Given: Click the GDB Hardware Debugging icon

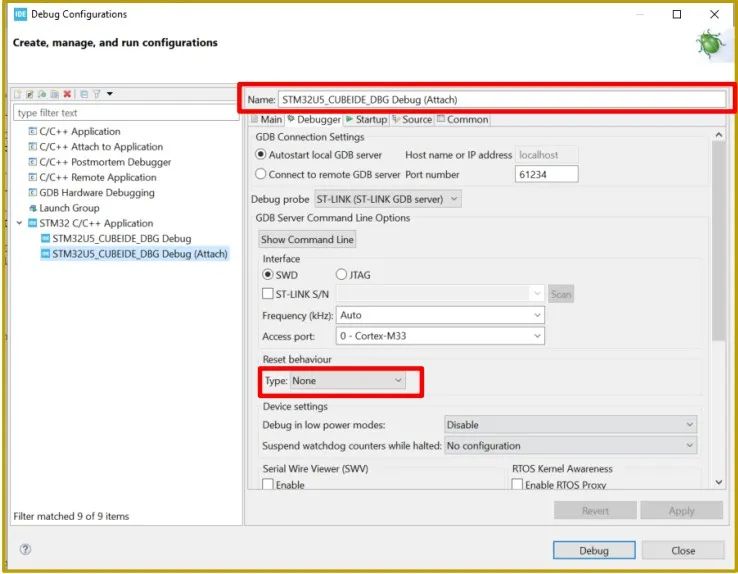Looking at the screenshot, I should coord(33,193).
